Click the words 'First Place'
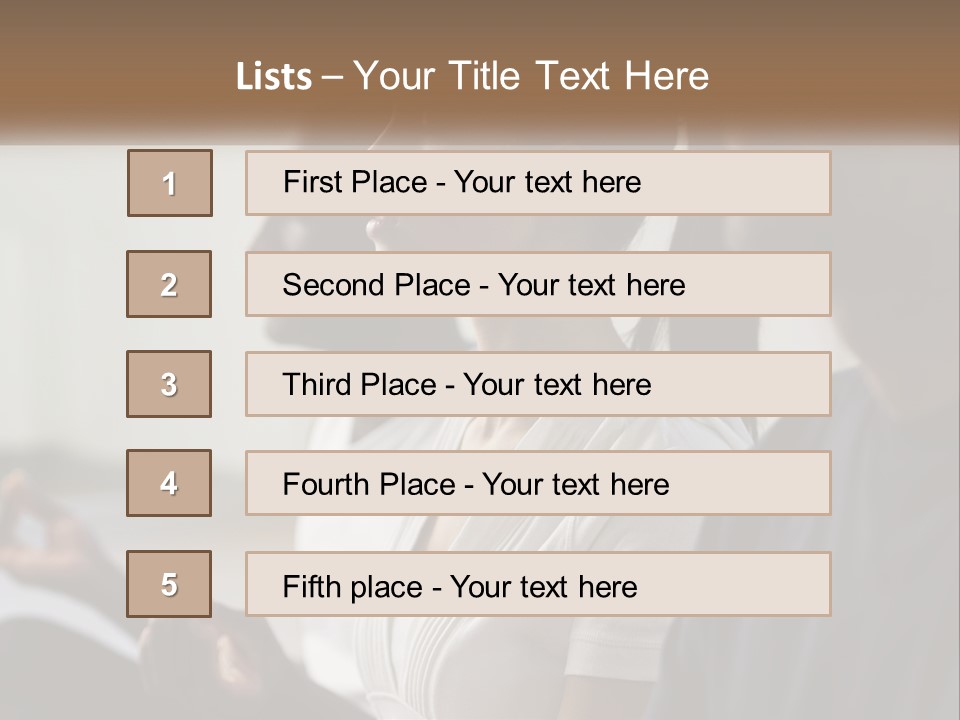Image resolution: width=960 pixels, height=720 pixels. click(357, 182)
